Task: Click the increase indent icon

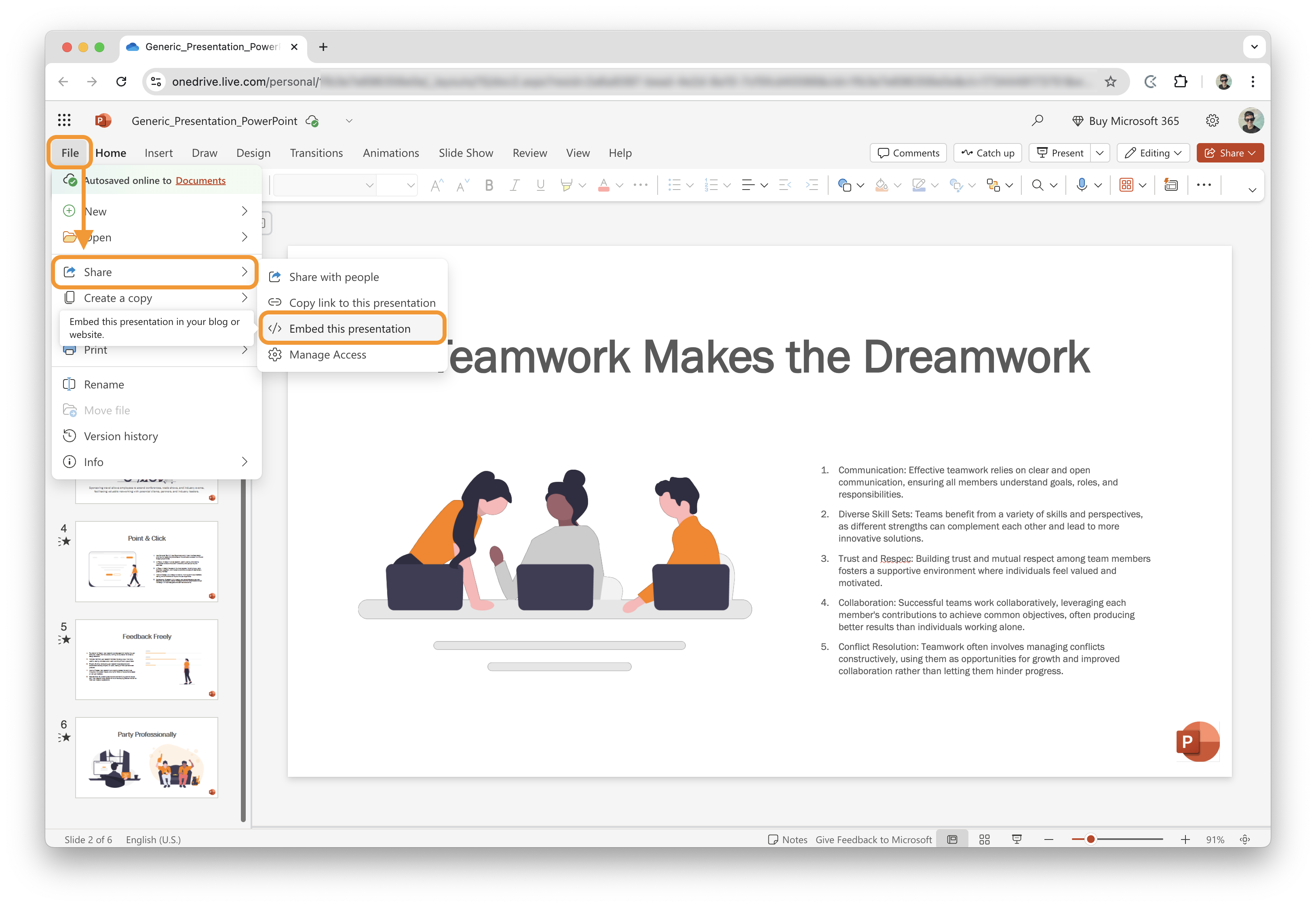Action: click(x=812, y=185)
